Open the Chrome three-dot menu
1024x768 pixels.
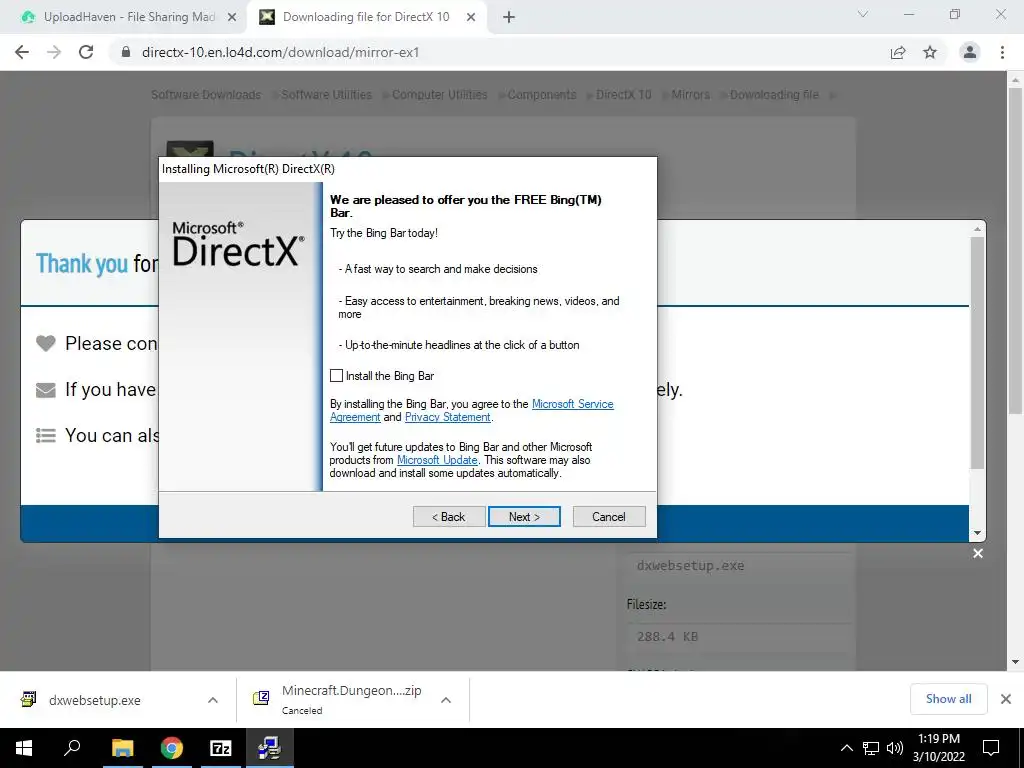[x=1002, y=52]
